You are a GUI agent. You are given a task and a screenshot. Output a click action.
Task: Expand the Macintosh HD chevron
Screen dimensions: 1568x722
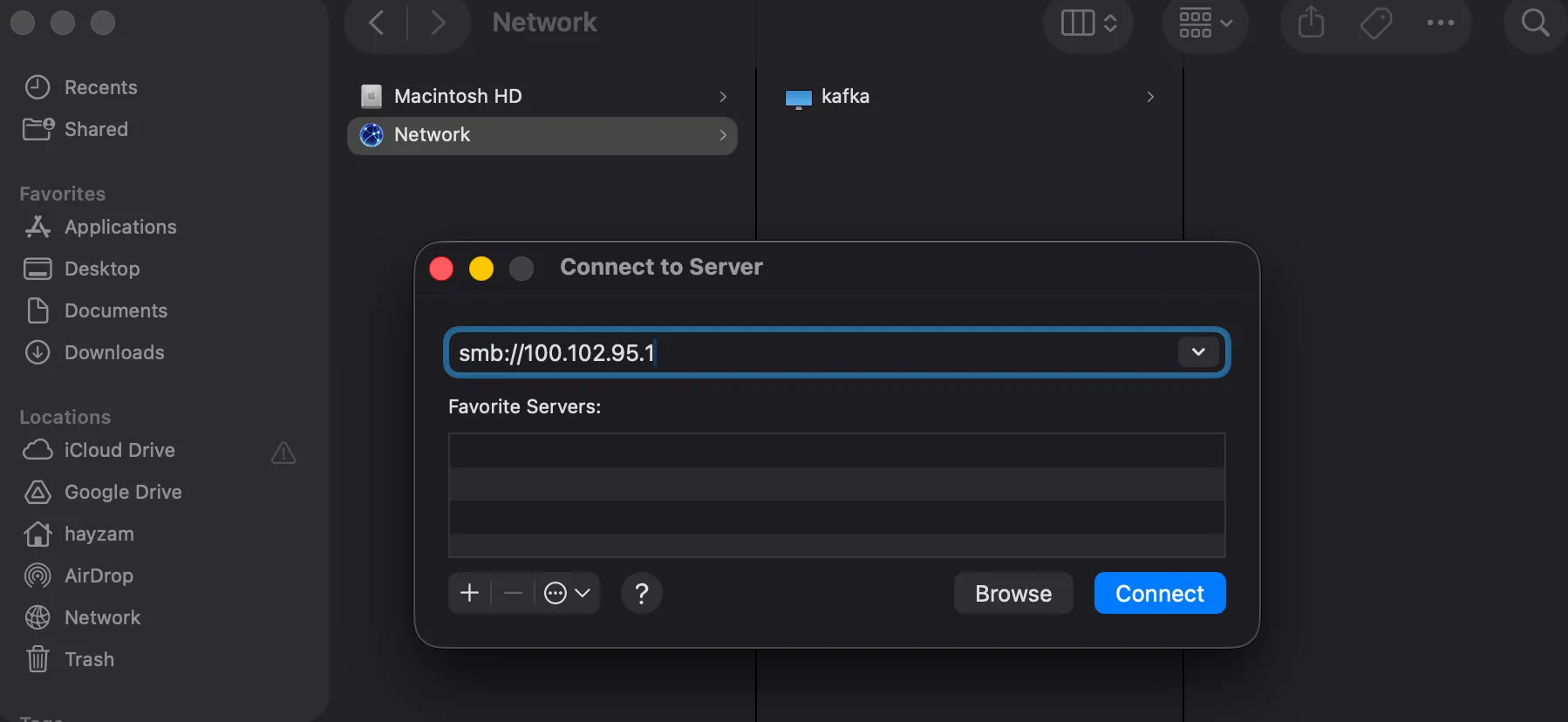click(x=723, y=97)
